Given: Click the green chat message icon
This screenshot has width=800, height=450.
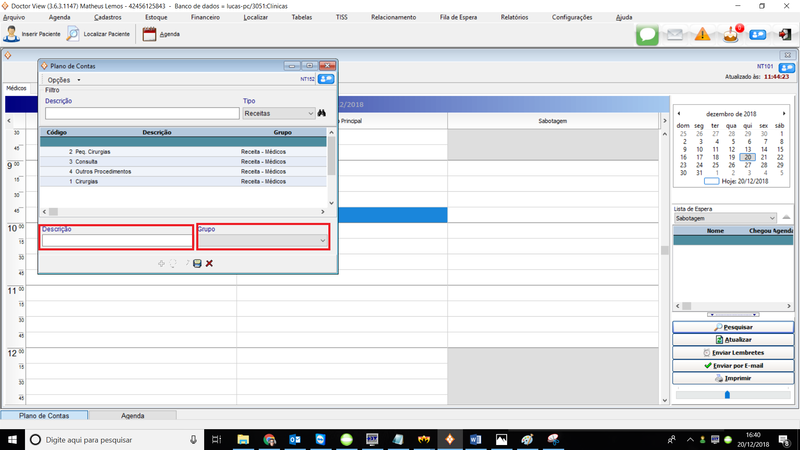Looking at the screenshot, I should coord(648,35).
